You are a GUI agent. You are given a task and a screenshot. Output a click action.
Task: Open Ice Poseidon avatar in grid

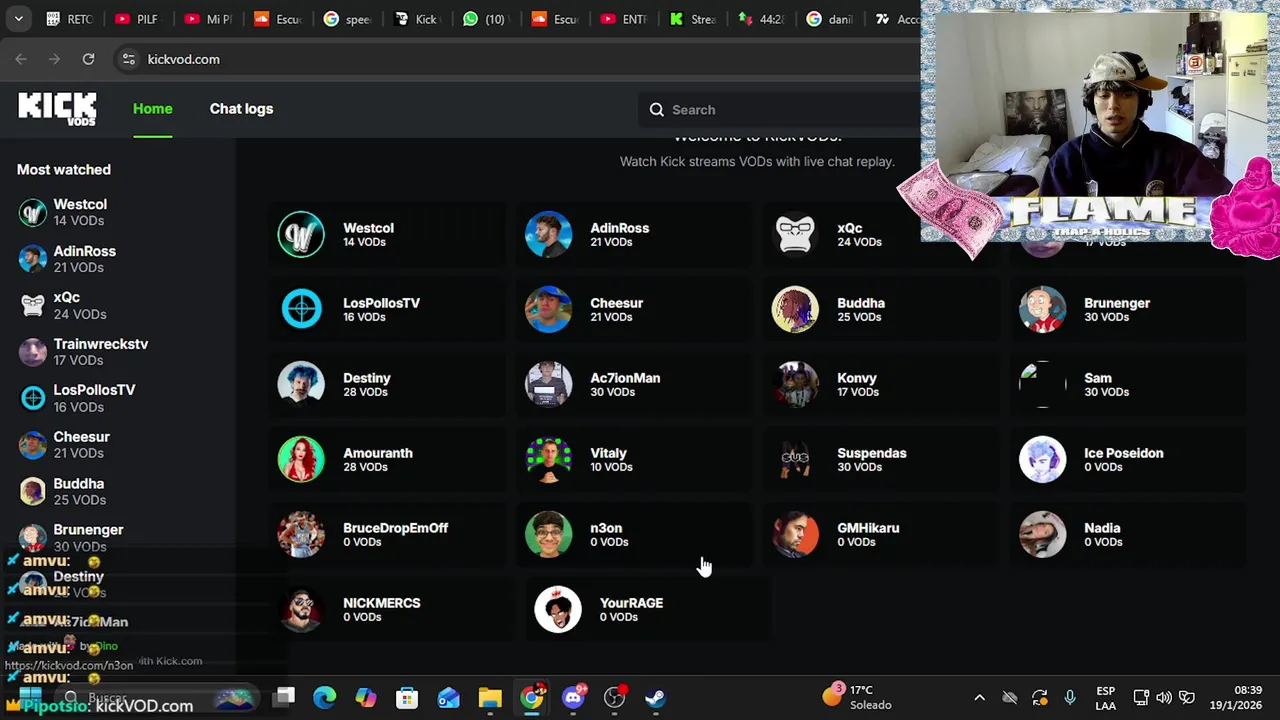pyautogui.click(x=1042, y=459)
